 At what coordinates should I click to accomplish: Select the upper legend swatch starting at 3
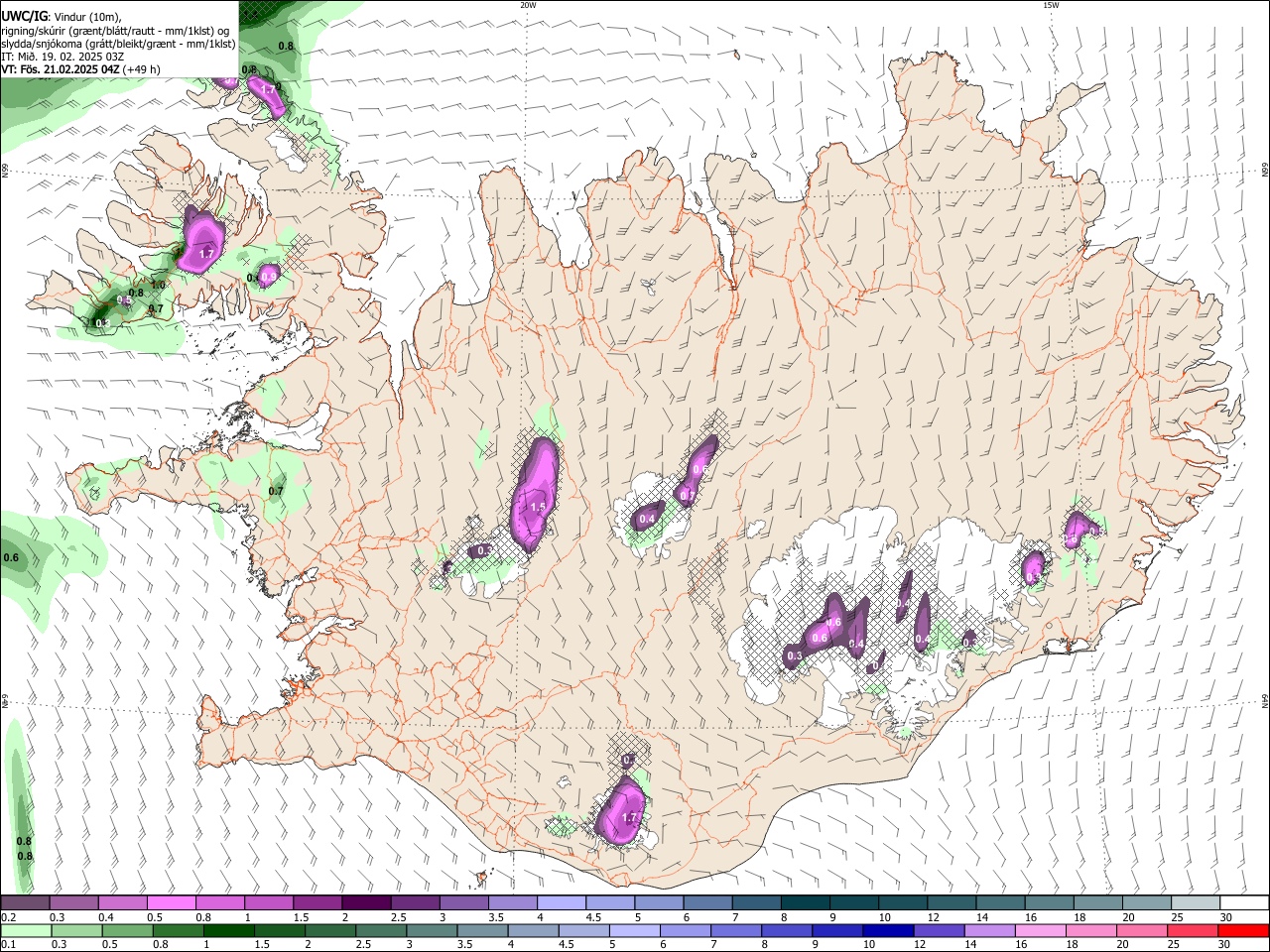click(463, 903)
